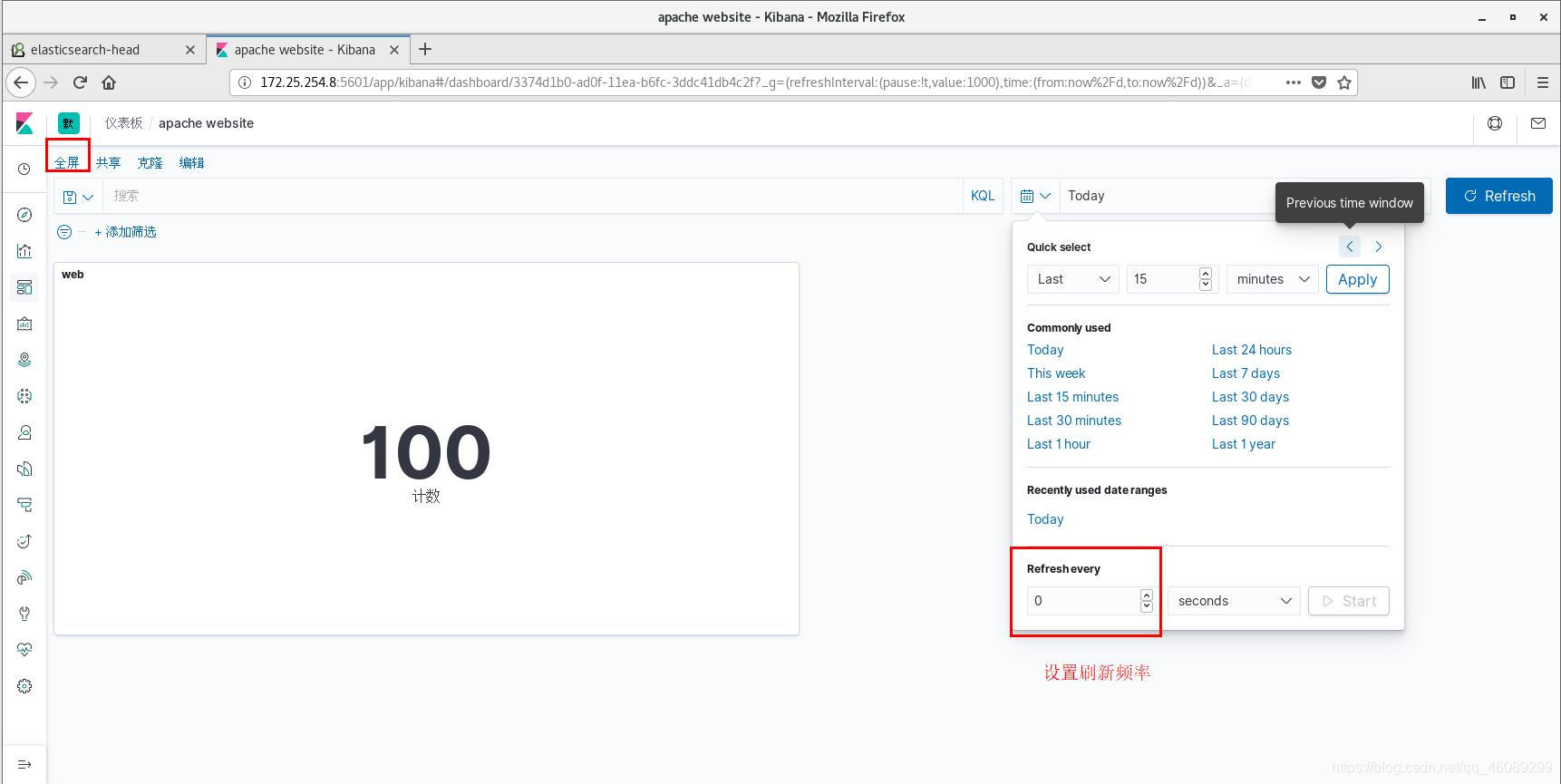The width and height of the screenshot is (1561, 784).
Task: Click the filter options circle icon
Action: 64,232
